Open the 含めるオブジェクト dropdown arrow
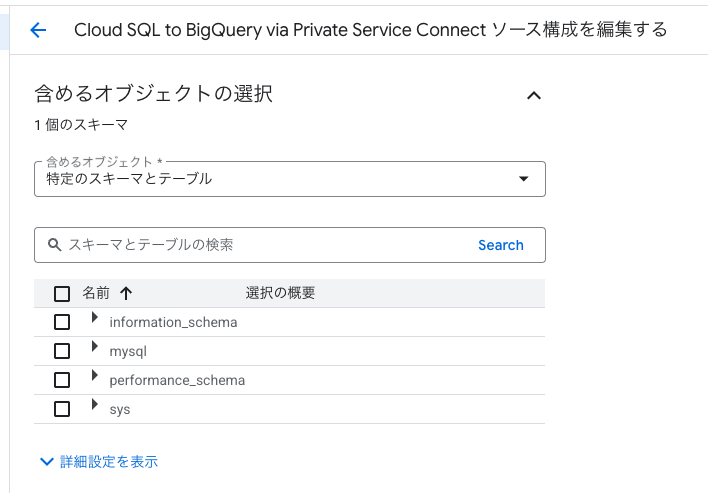 point(523,179)
